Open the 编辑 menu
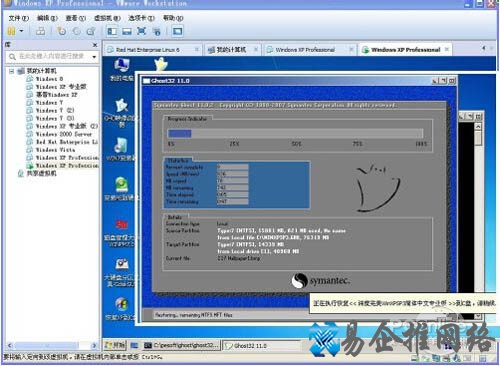500x366 pixels. coord(47,18)
